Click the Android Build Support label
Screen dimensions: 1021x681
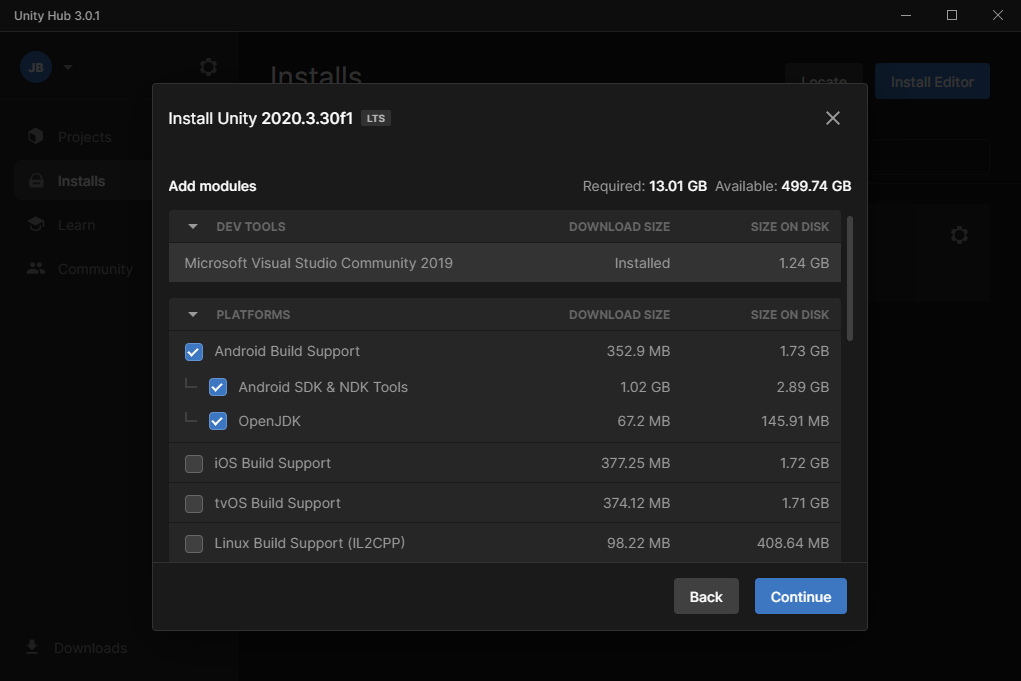point(287,352)
